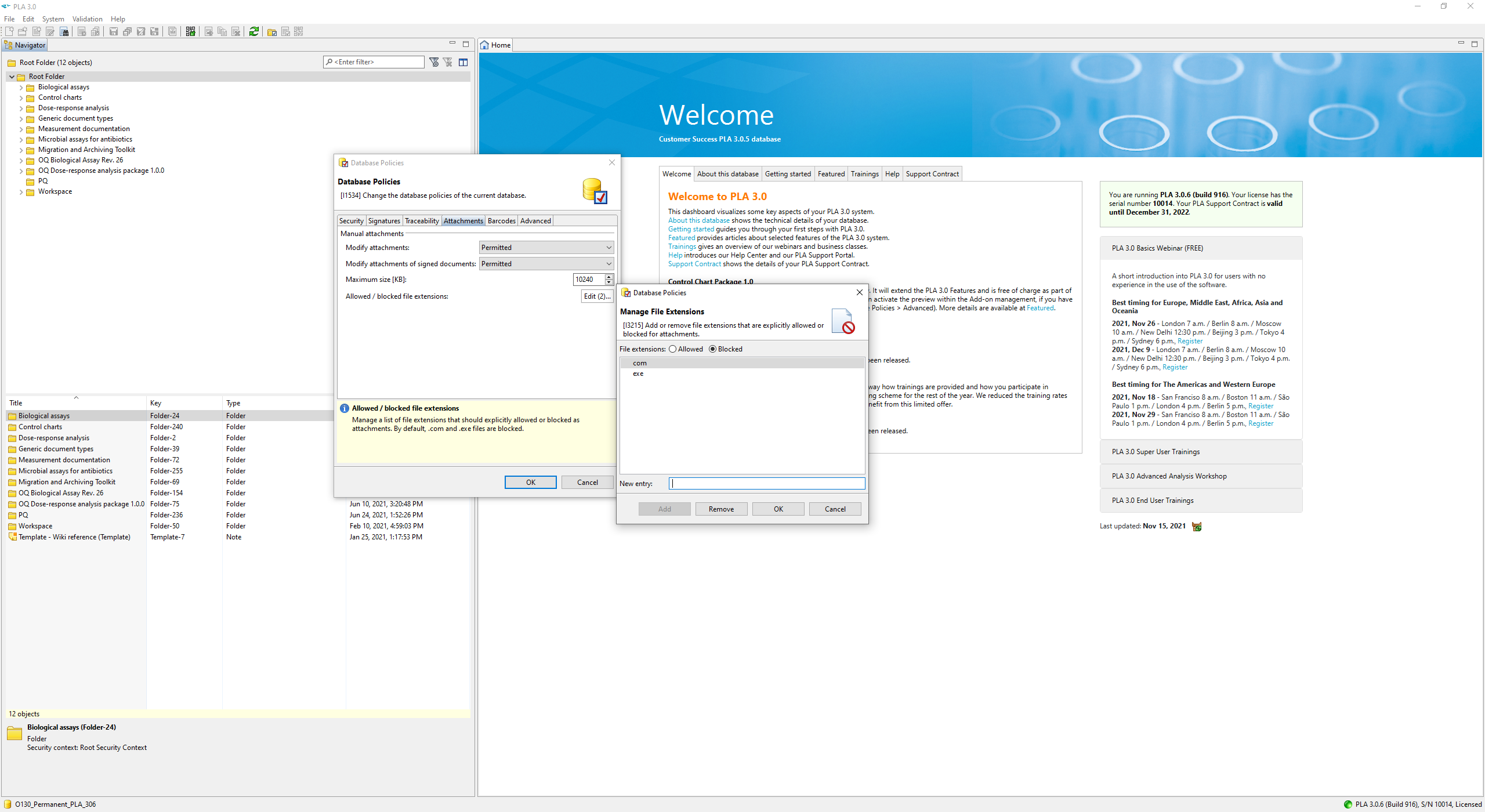Expand the Biological assays tree node
Image resolution: width=1485 pixels, height=812 pixels.
coord(21,88)
